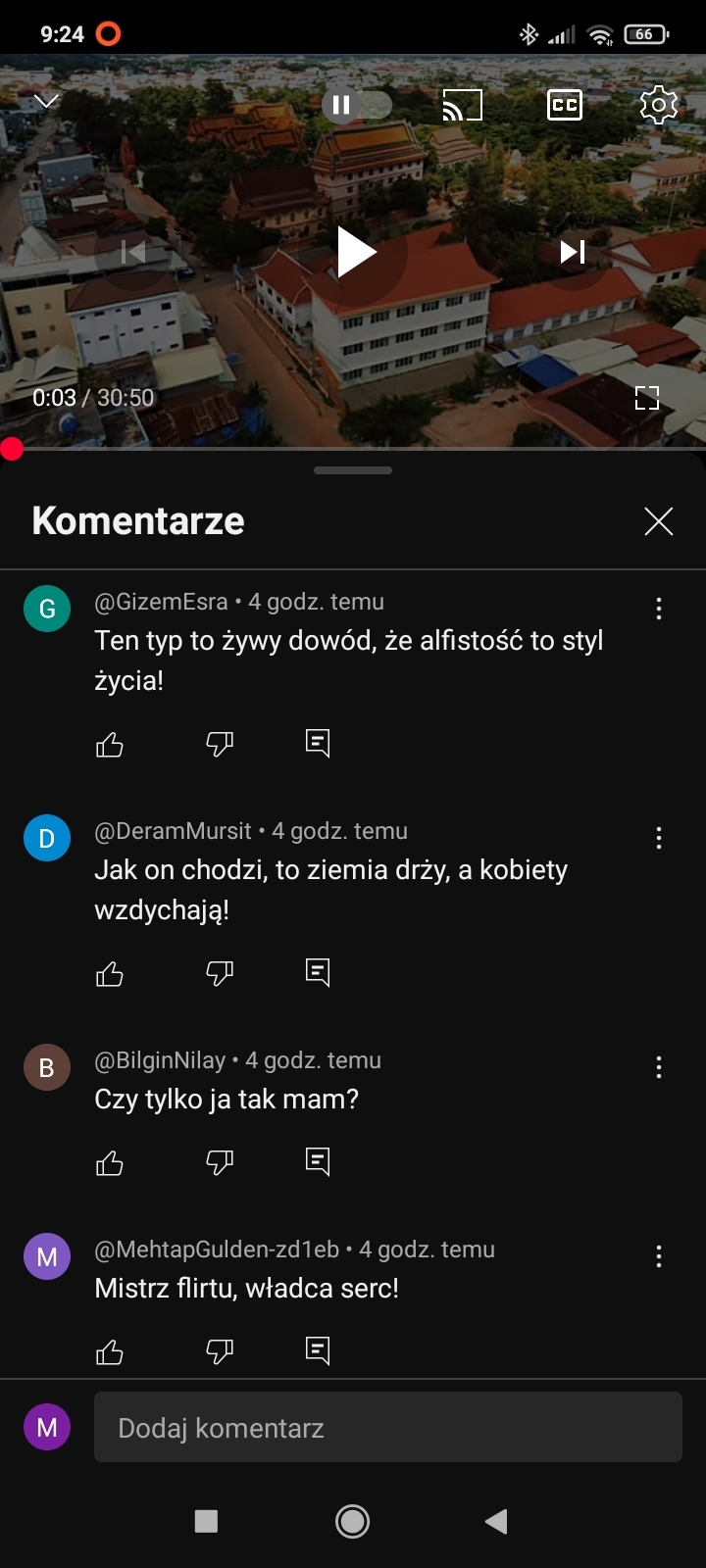Play the paused video
Viewport: 706px width, 1568px height.
(356, 252)
